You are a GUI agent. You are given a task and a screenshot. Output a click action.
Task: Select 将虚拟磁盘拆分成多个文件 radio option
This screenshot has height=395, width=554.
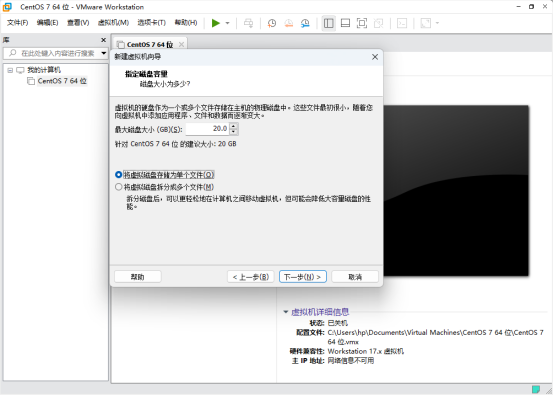point(119,187)
